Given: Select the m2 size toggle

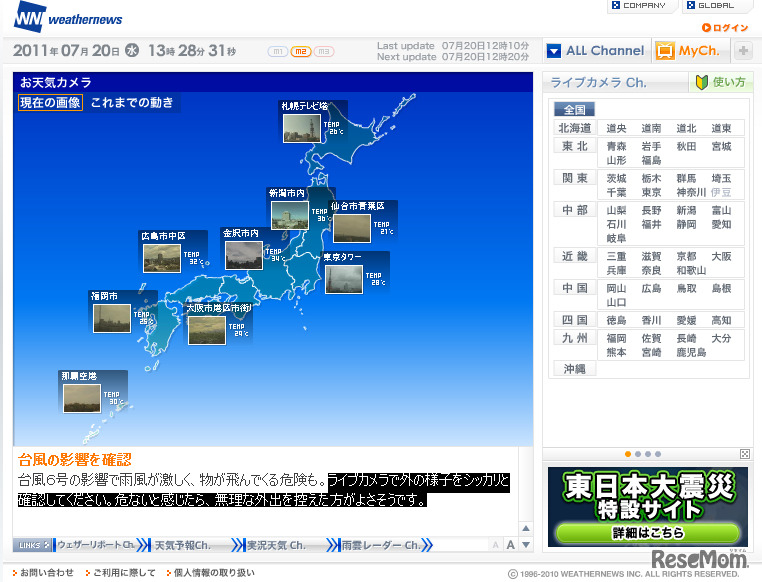Looking at the screenshot, I should point(301,51).
